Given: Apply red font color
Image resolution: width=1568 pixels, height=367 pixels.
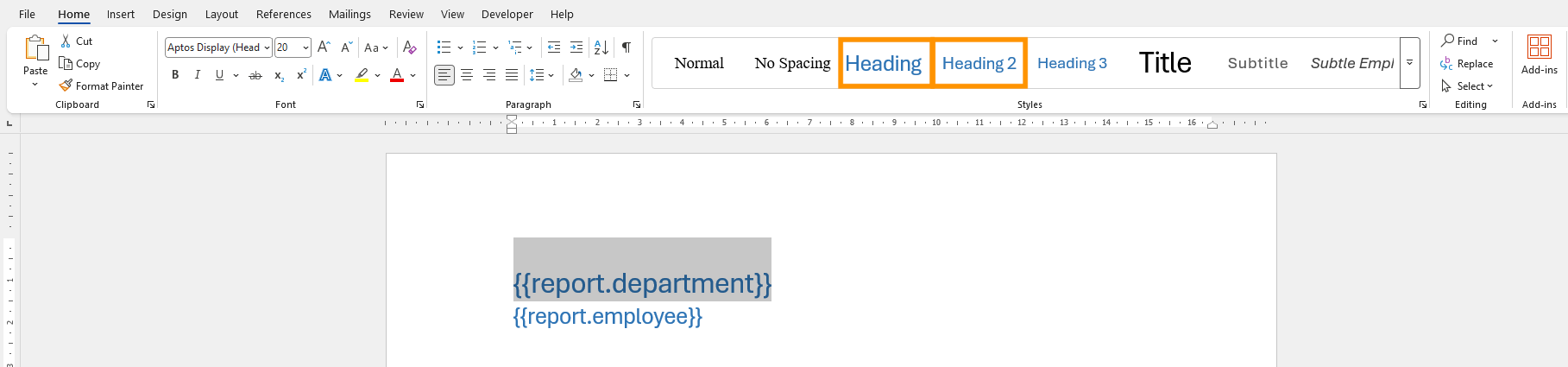Looking at the screenshot, I should (x=397, y=76).
